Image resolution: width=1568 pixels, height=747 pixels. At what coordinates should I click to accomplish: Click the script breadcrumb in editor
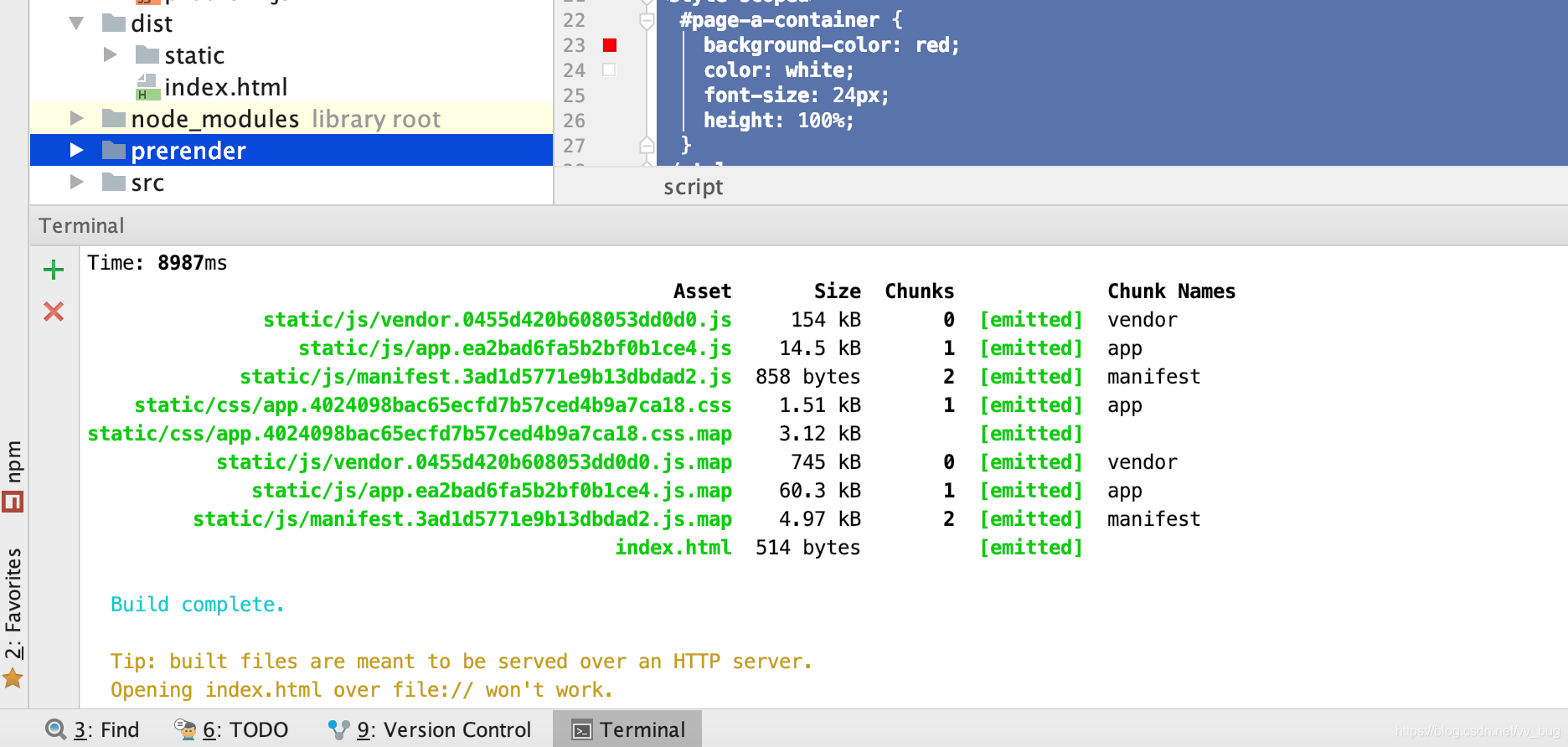(693, 187)
